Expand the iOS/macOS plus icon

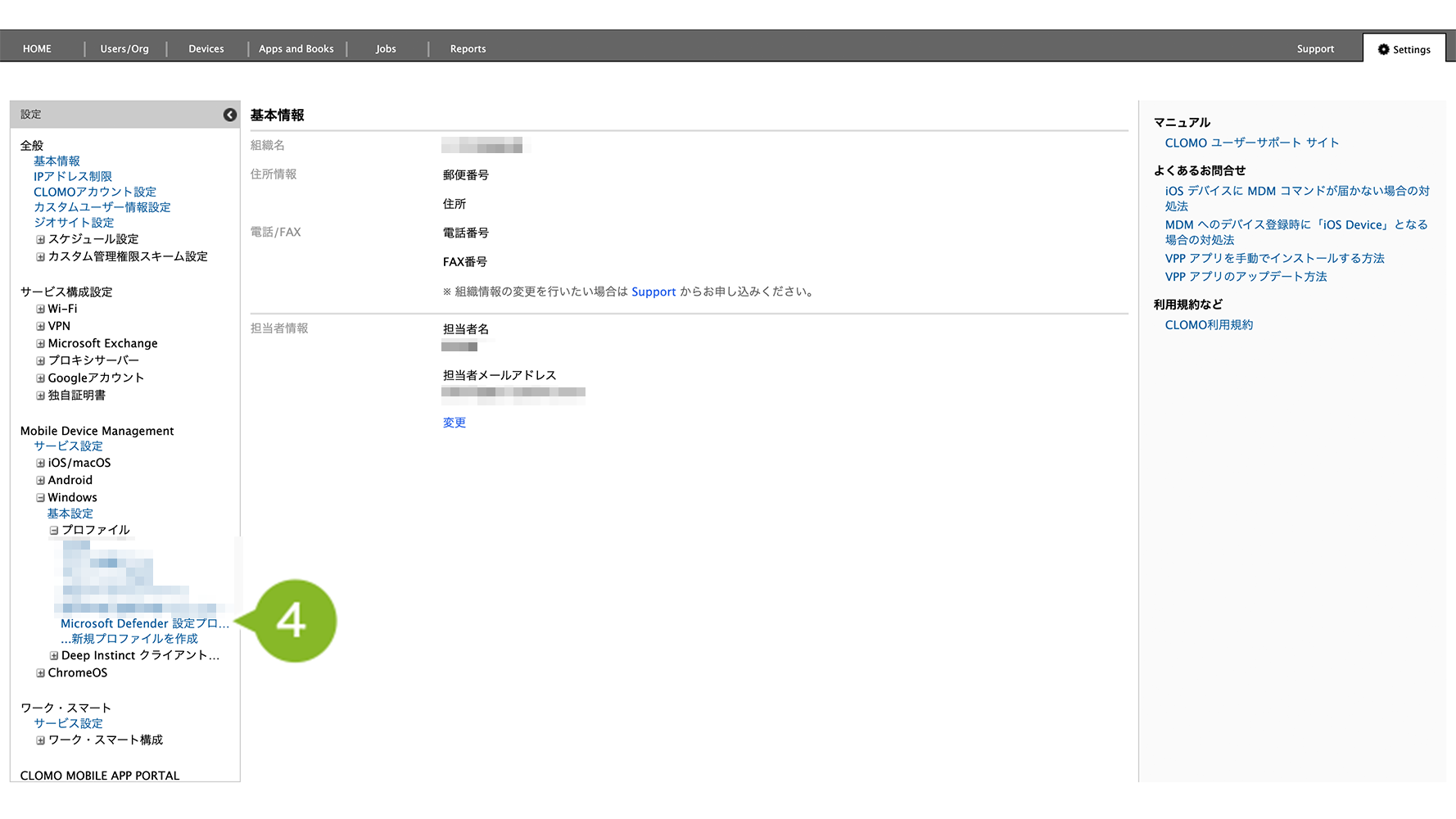[40, 464]
